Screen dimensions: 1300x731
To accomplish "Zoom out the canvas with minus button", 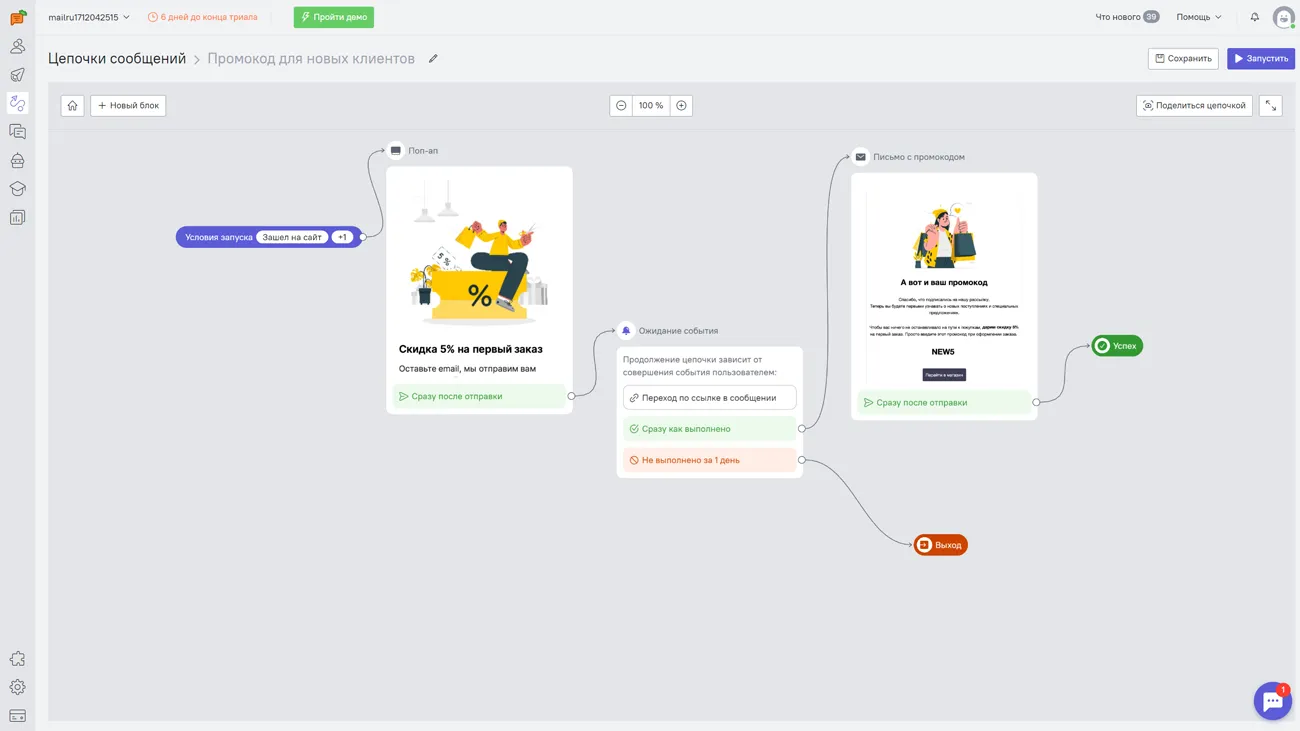I will (x=621, y=106).
